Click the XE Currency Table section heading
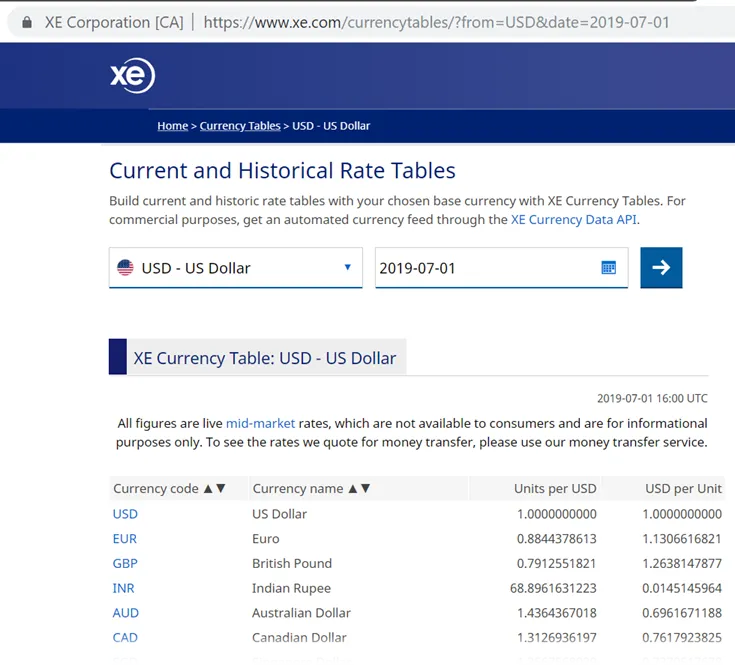Screen dimensions: 735x666 click(265, 358)
